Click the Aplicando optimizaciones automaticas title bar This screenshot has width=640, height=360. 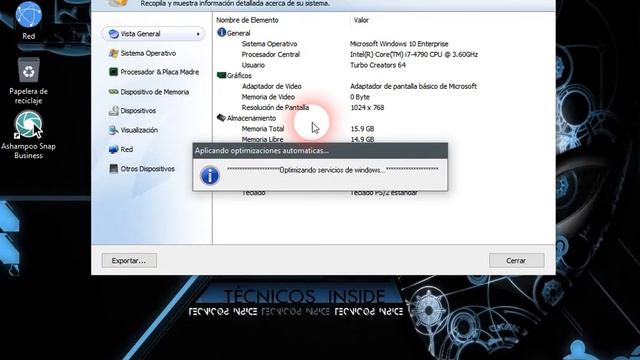[320, 151]
